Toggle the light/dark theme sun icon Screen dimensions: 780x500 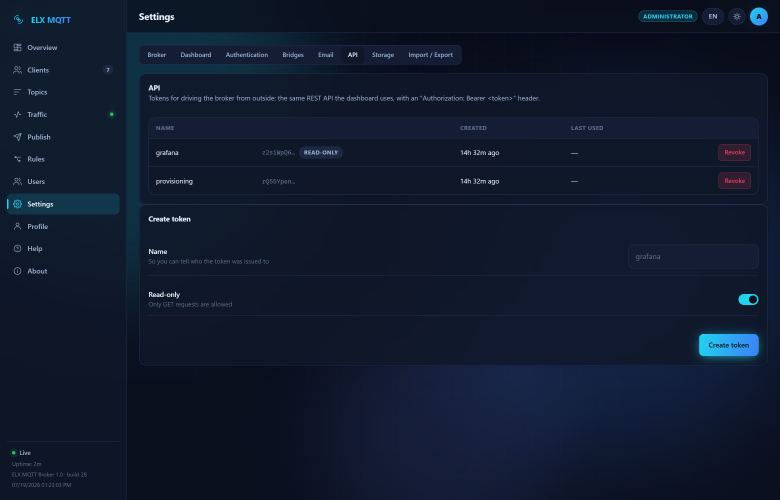(x=737, y=16)
